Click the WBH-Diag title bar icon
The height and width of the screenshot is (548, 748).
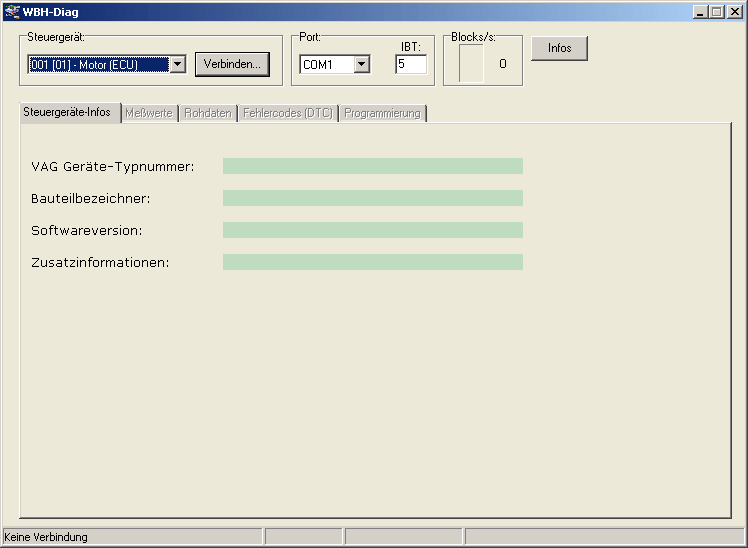[x=12, y=12]
